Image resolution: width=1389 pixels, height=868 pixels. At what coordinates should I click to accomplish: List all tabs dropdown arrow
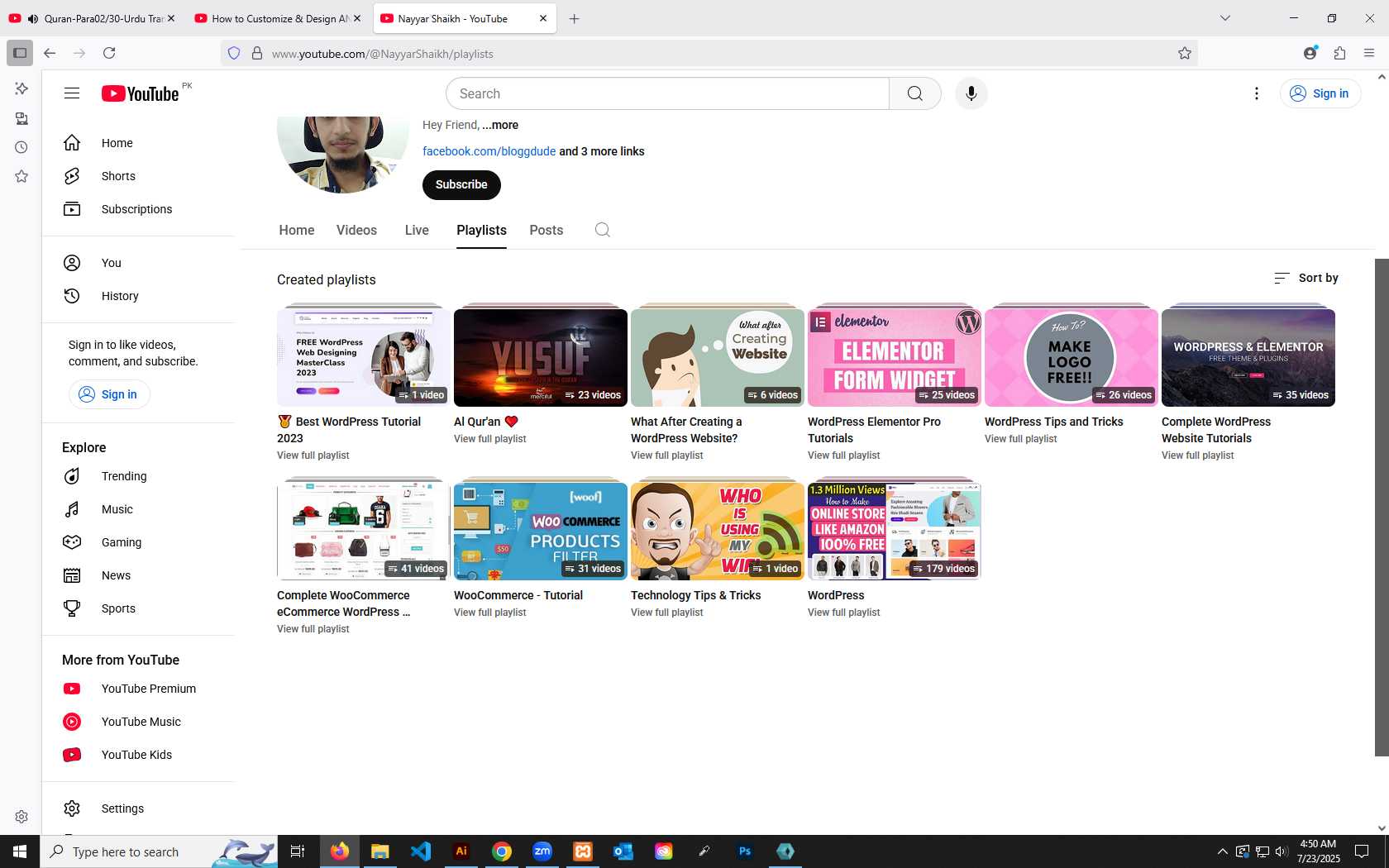(x=1225, y=18)
